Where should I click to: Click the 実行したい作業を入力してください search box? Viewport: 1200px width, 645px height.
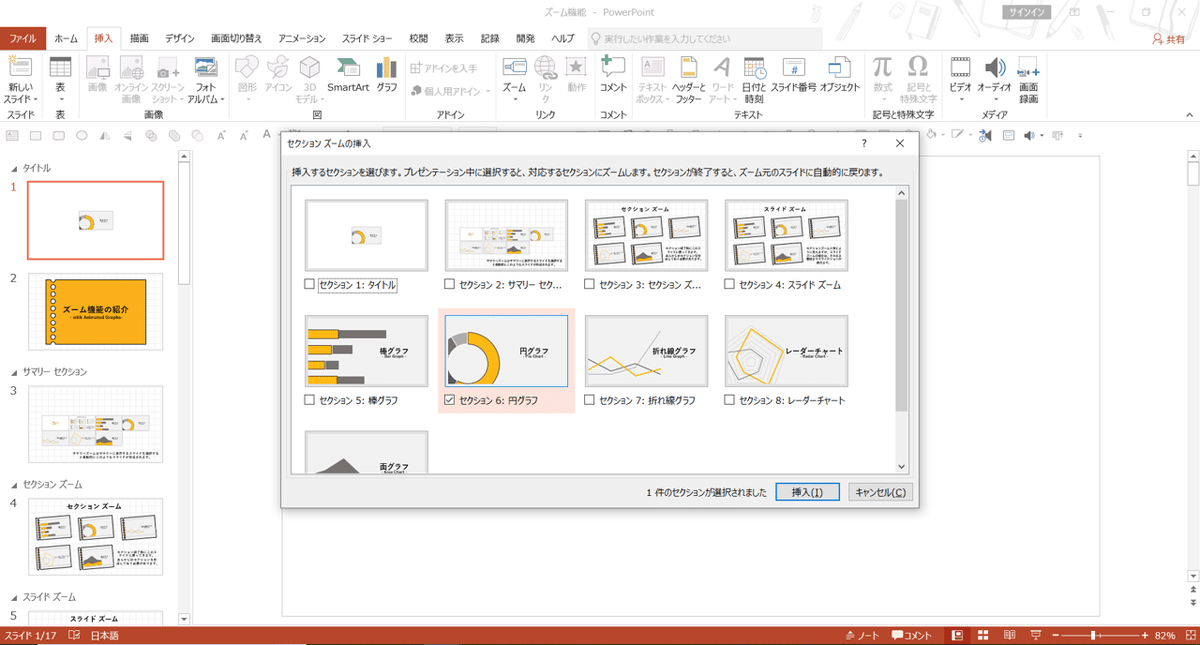coord(703,38)
